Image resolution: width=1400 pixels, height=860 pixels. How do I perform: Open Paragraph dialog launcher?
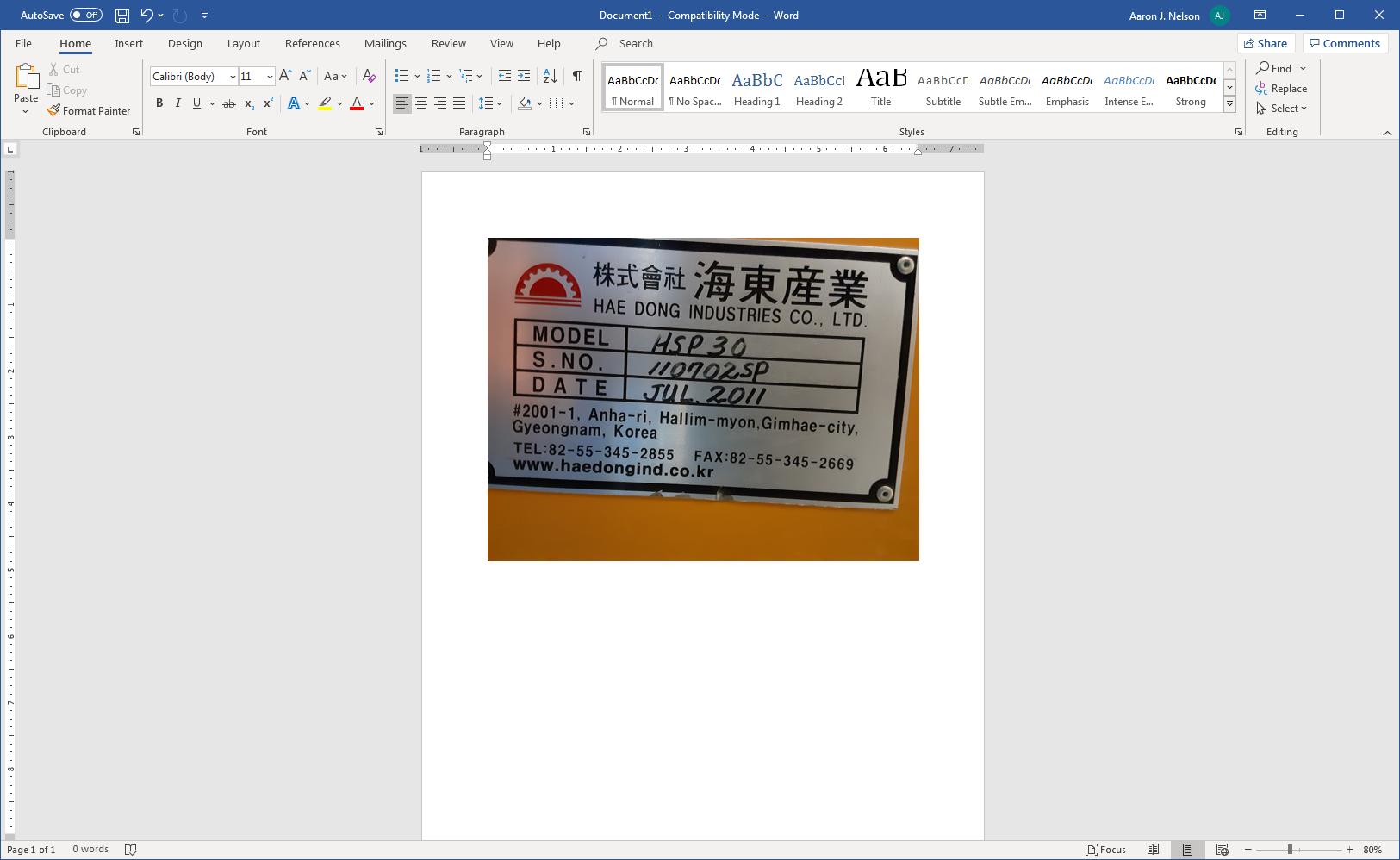[587, 132]
